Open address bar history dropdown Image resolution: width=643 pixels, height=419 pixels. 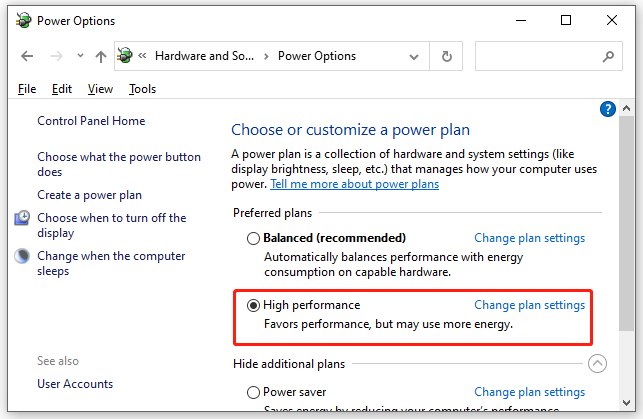tap(414, 57)
